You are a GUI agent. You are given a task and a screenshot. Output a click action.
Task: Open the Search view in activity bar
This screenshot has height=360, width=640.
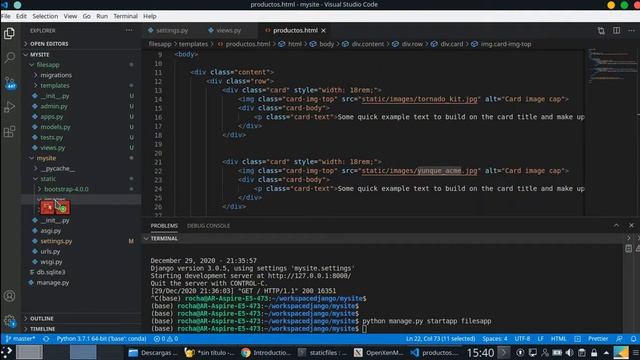9,58
